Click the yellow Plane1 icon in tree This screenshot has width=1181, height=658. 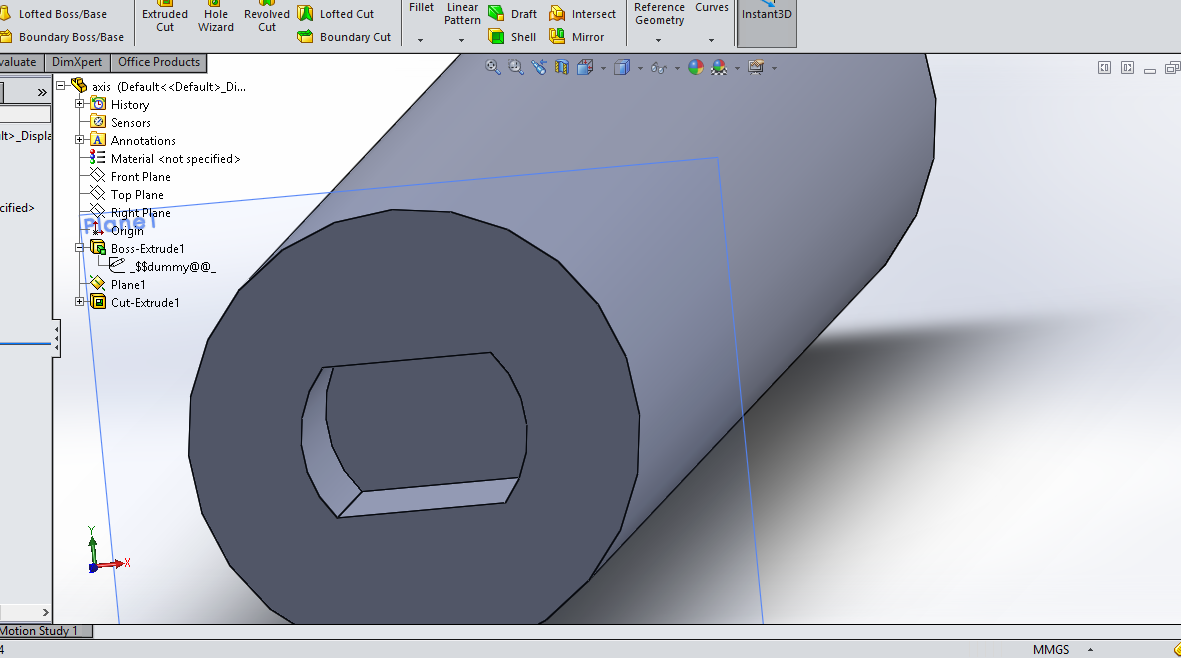pos(97,284)
